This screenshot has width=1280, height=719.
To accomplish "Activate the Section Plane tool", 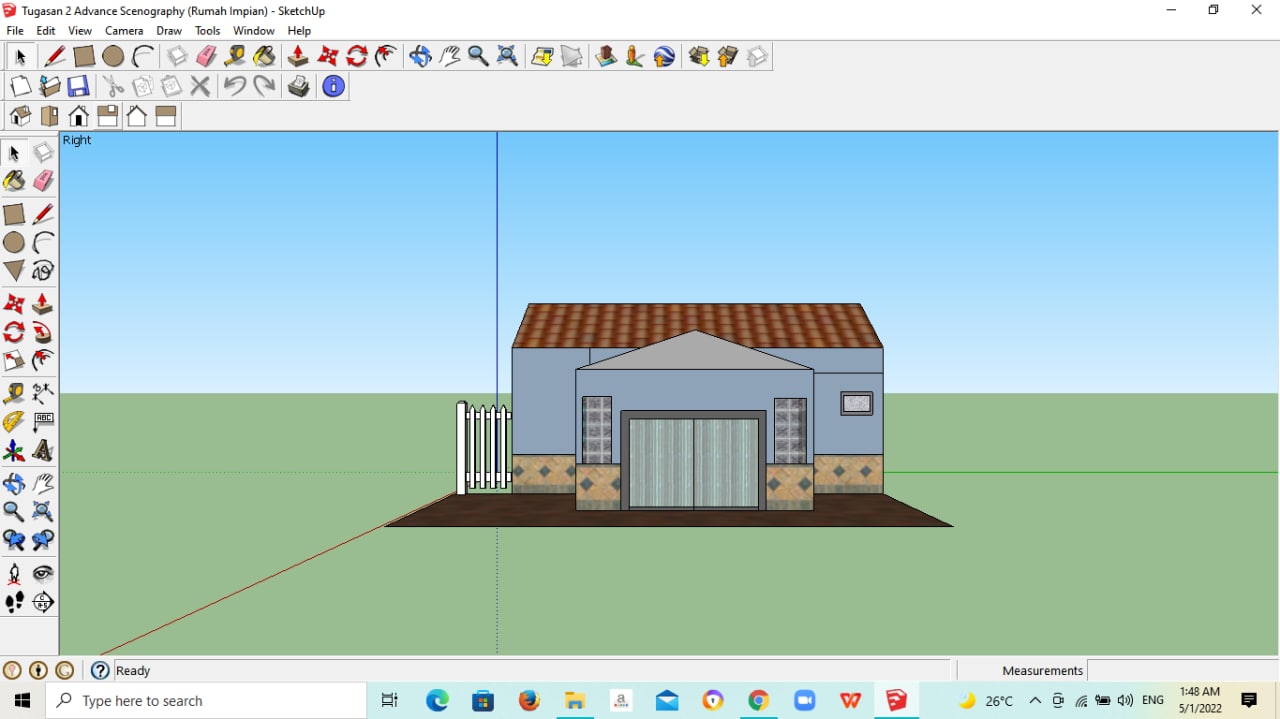I will [x=43, y=602].
